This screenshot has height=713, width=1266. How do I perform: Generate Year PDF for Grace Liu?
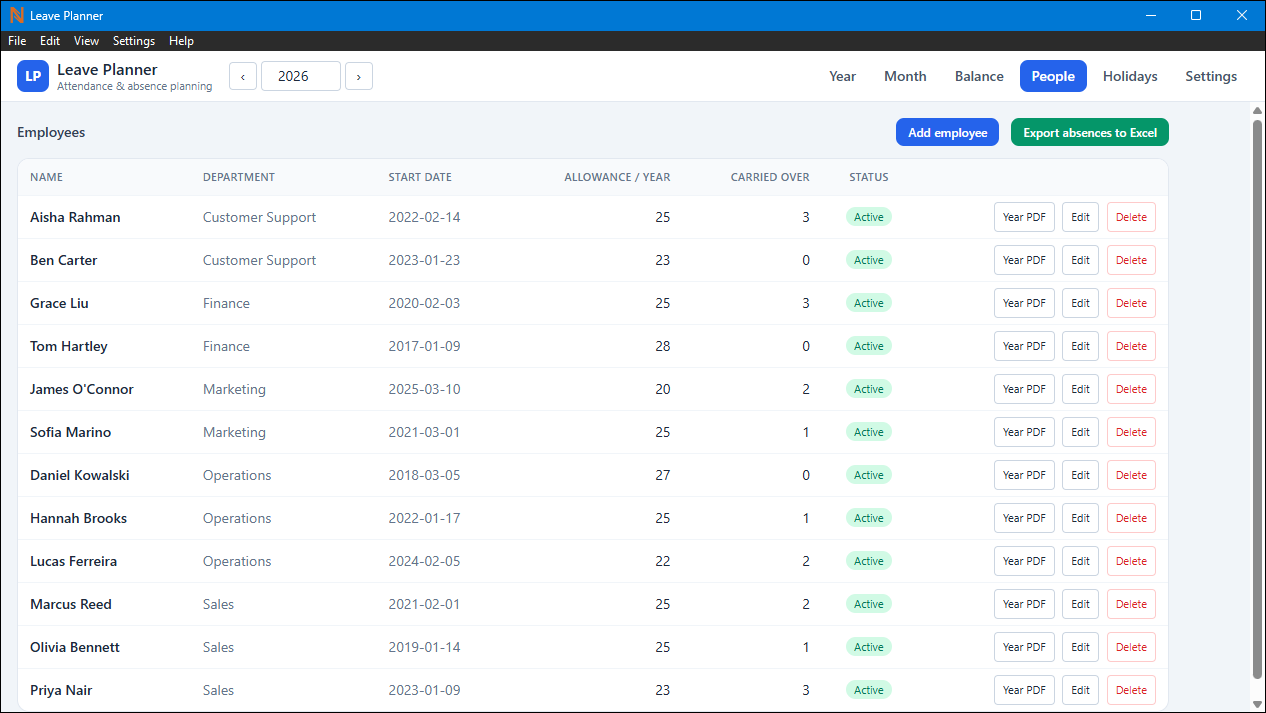click(1024, 303)
